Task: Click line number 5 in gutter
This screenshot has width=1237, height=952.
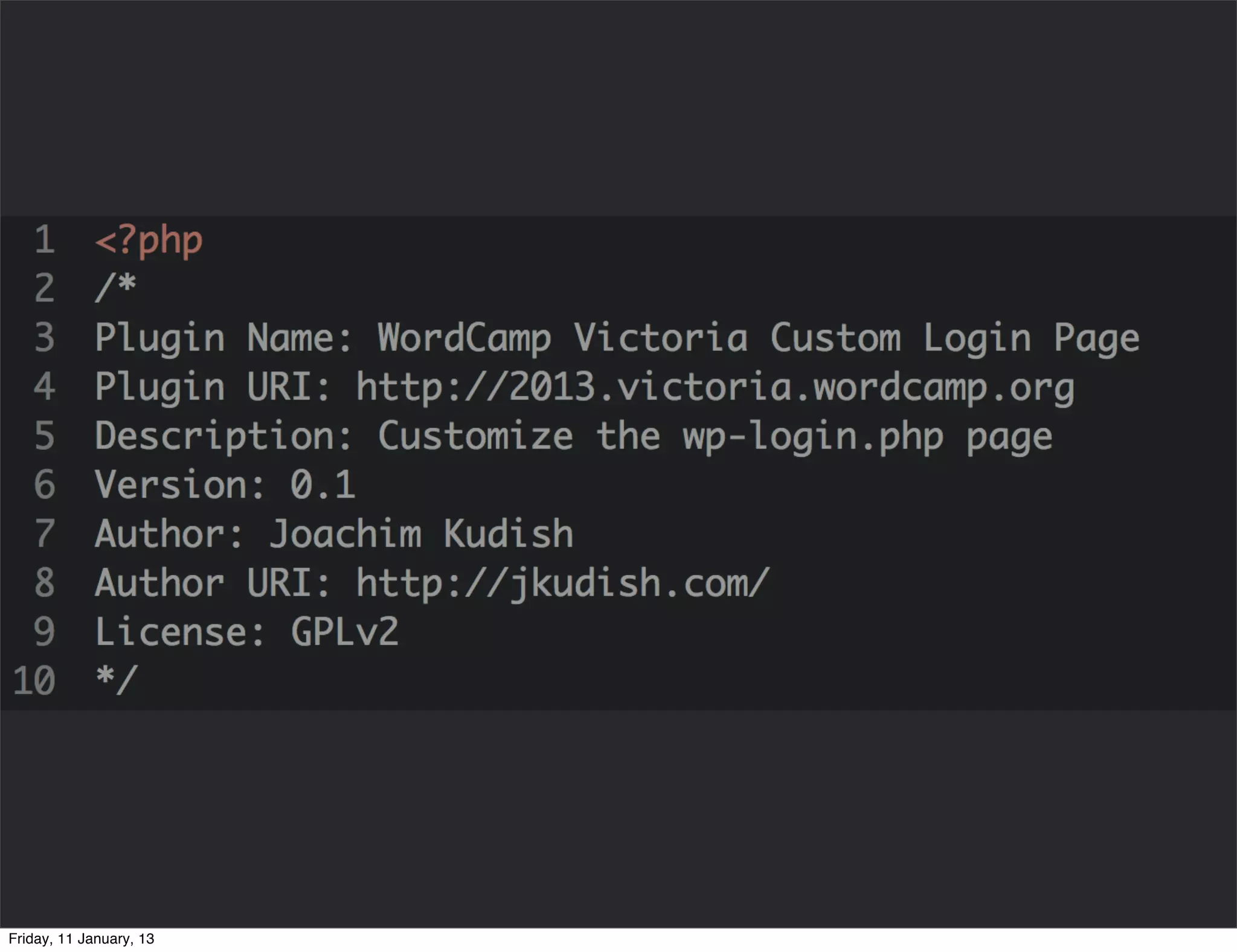Action: 44,436
